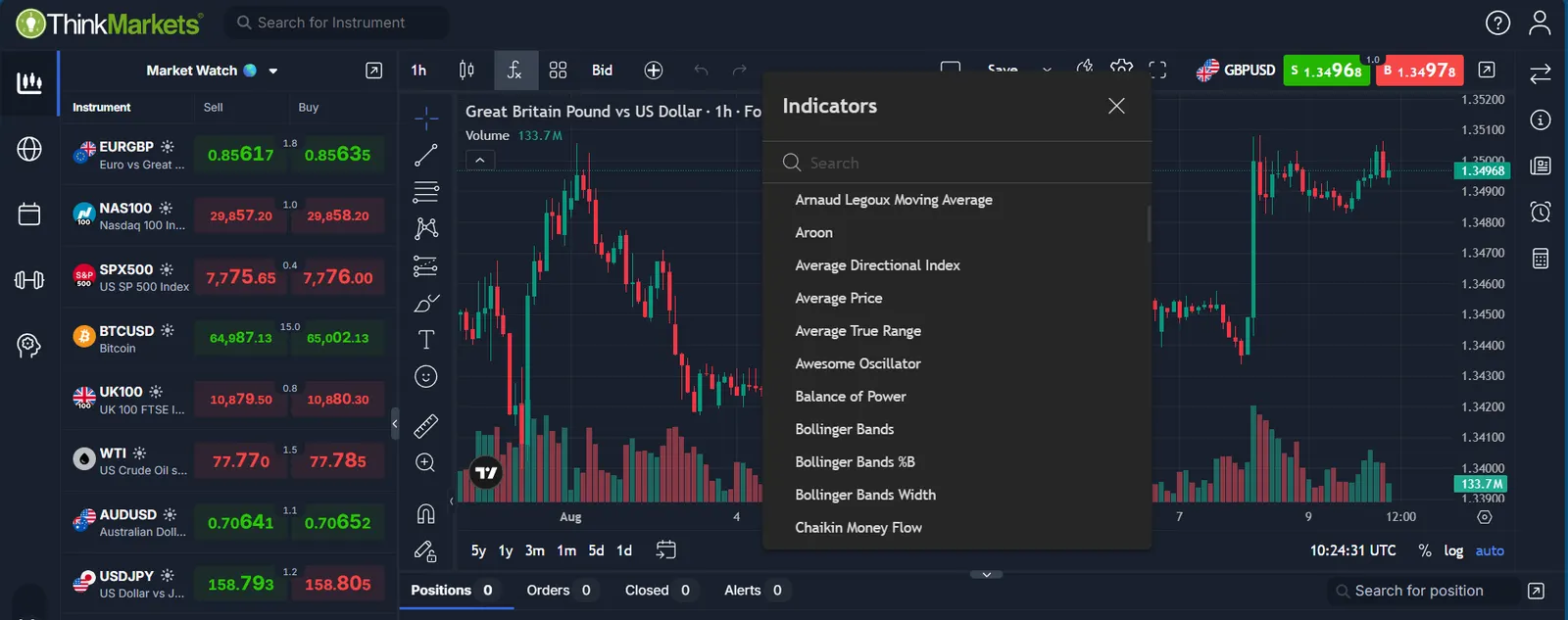Image resolution: width=1568 pixels, height=620 pixels.
Task: Click the indicators list scrollbar
Action: point(1149,223)
